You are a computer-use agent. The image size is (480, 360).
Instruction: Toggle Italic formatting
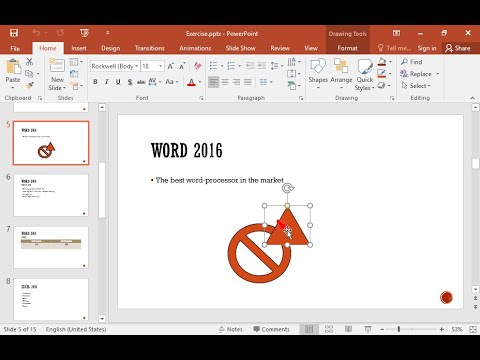[107, 82]
